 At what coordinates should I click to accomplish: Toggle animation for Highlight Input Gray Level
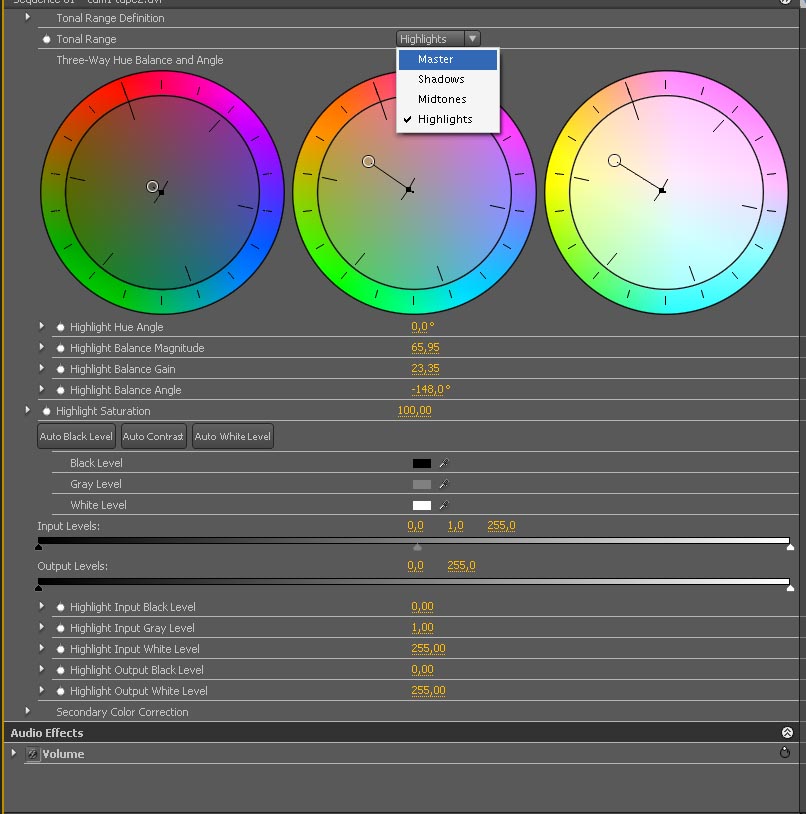pos(61,628)
